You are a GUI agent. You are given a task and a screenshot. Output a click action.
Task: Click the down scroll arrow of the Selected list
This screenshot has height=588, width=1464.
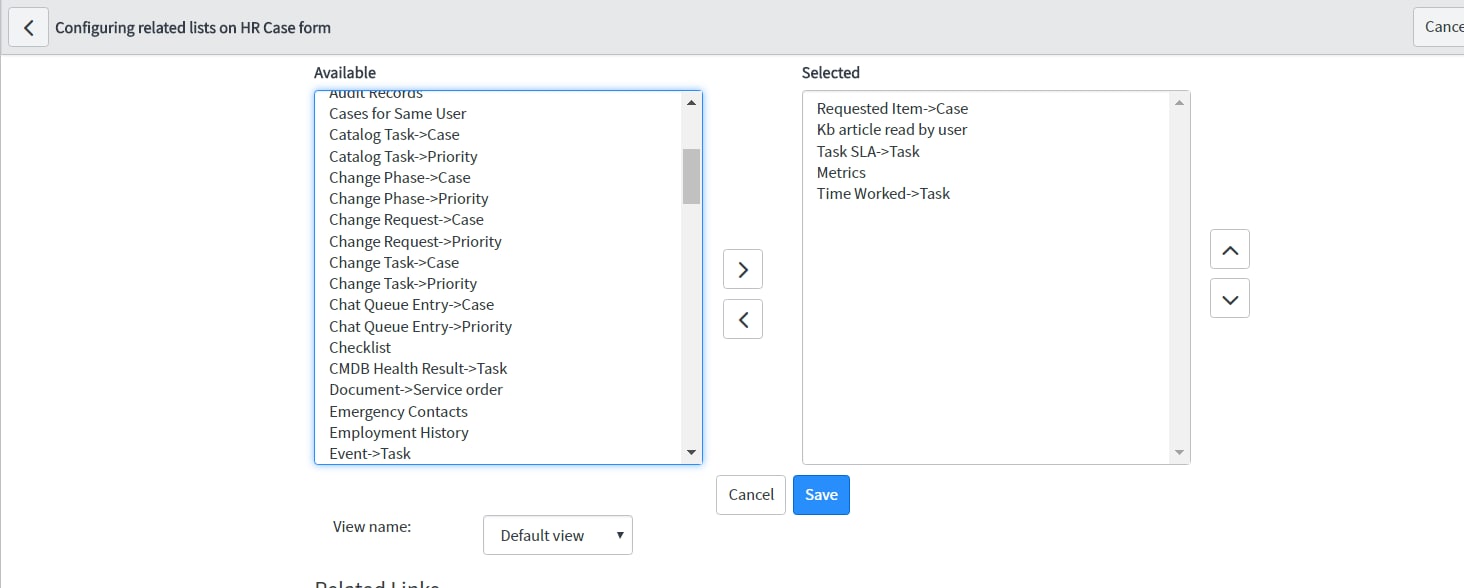[x=1179, y=451]
